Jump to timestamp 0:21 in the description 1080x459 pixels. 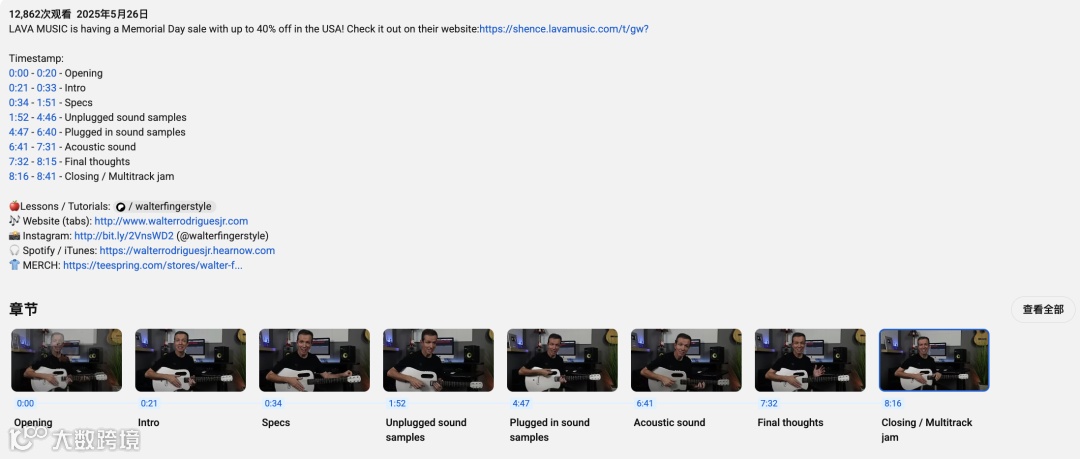19,88
